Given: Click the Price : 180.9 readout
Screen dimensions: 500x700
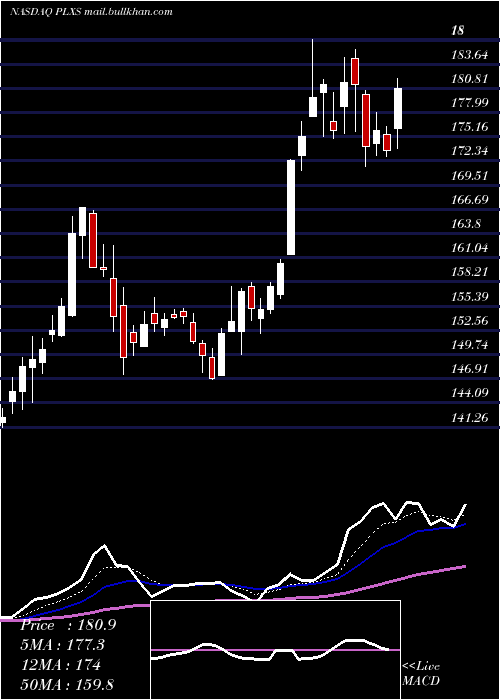Looking at the screenshot, I should pos(68,625).
